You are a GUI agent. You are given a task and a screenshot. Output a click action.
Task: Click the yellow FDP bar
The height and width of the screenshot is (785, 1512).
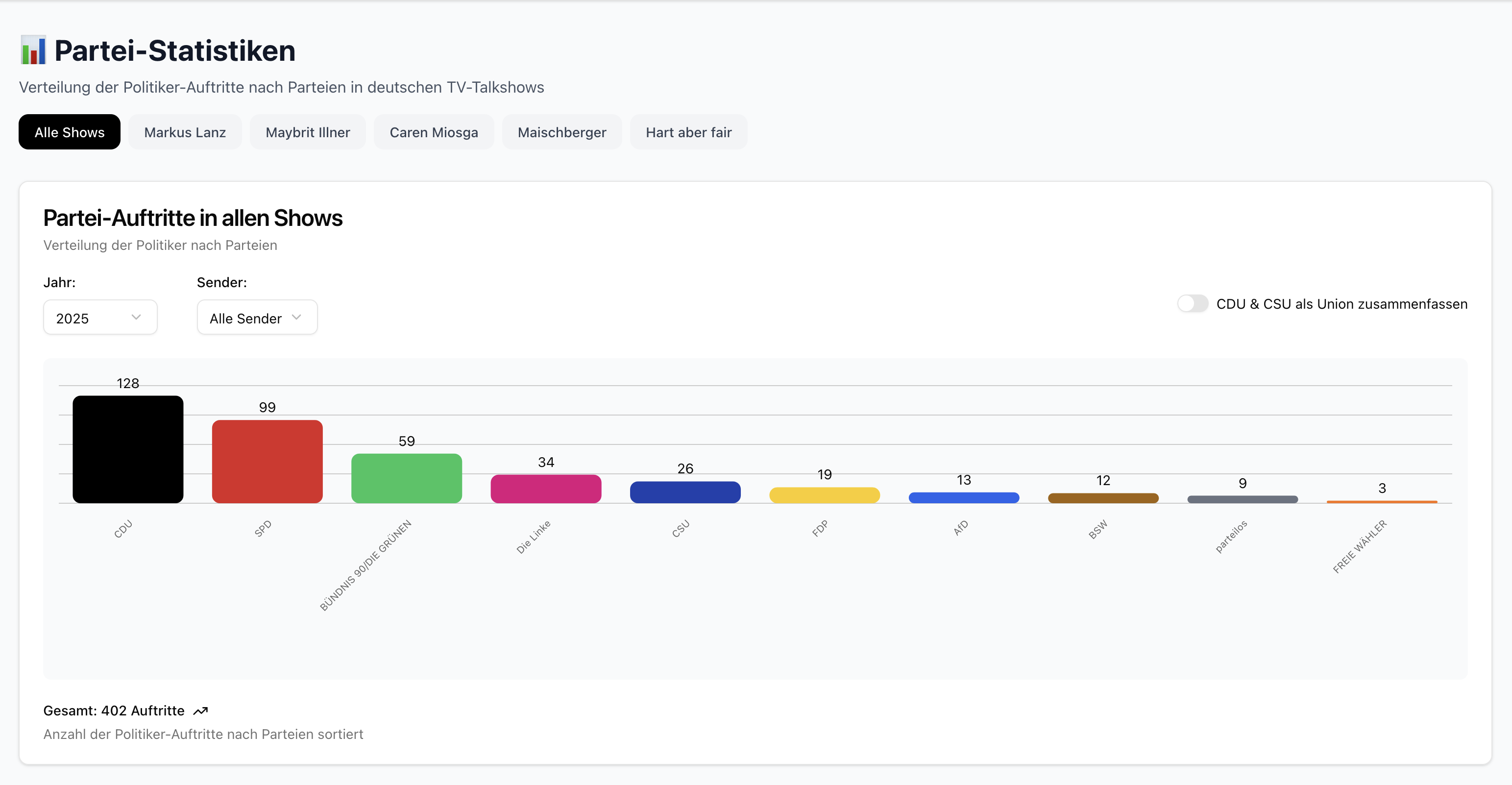[824, 495]
